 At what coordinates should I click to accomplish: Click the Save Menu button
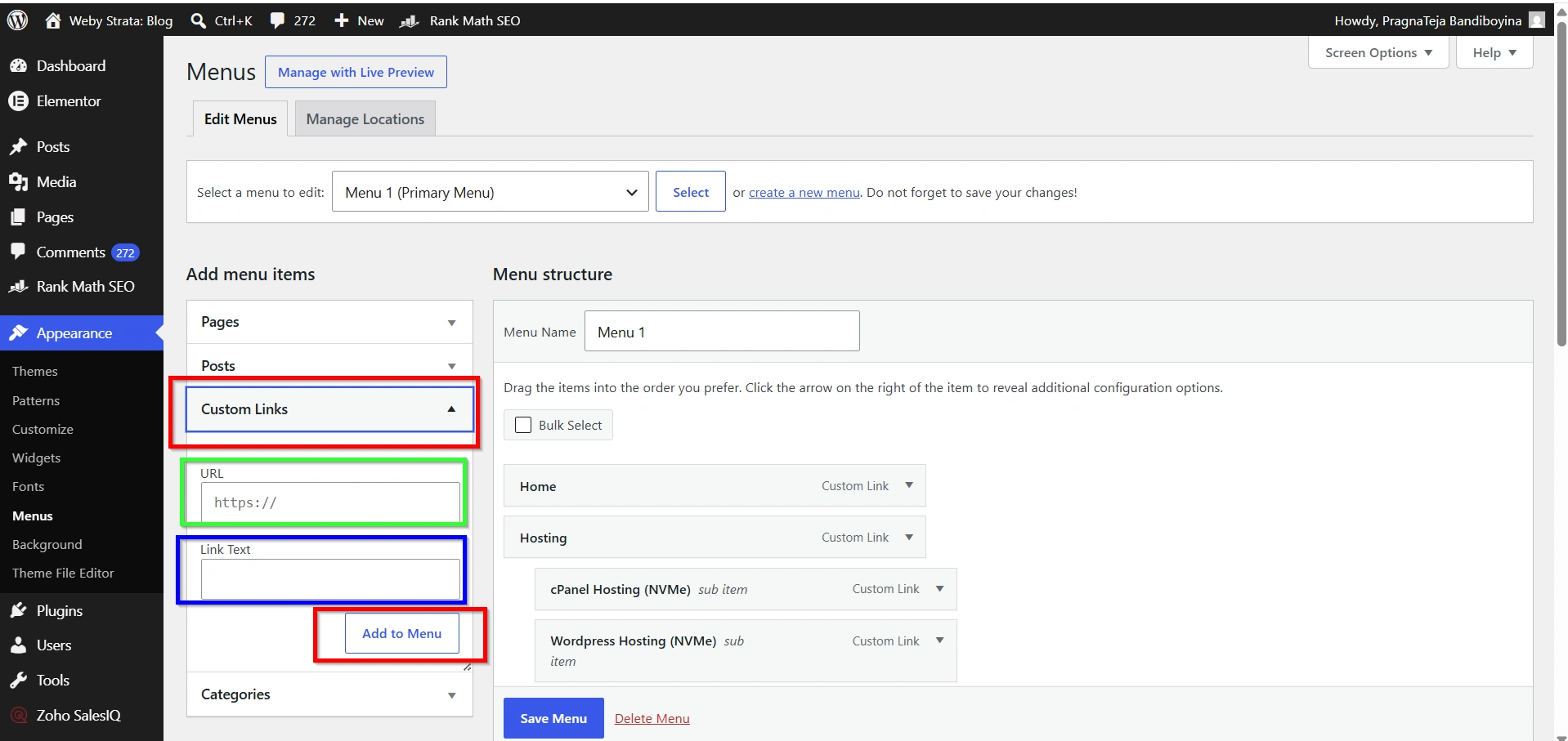(x=553, y=718)
